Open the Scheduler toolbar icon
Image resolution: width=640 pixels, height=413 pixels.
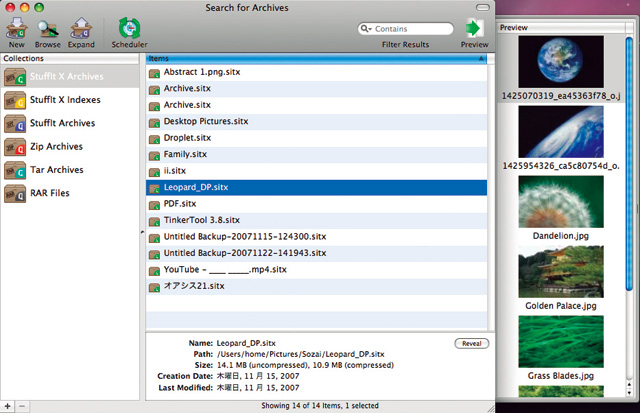click(x=129, y=28)
